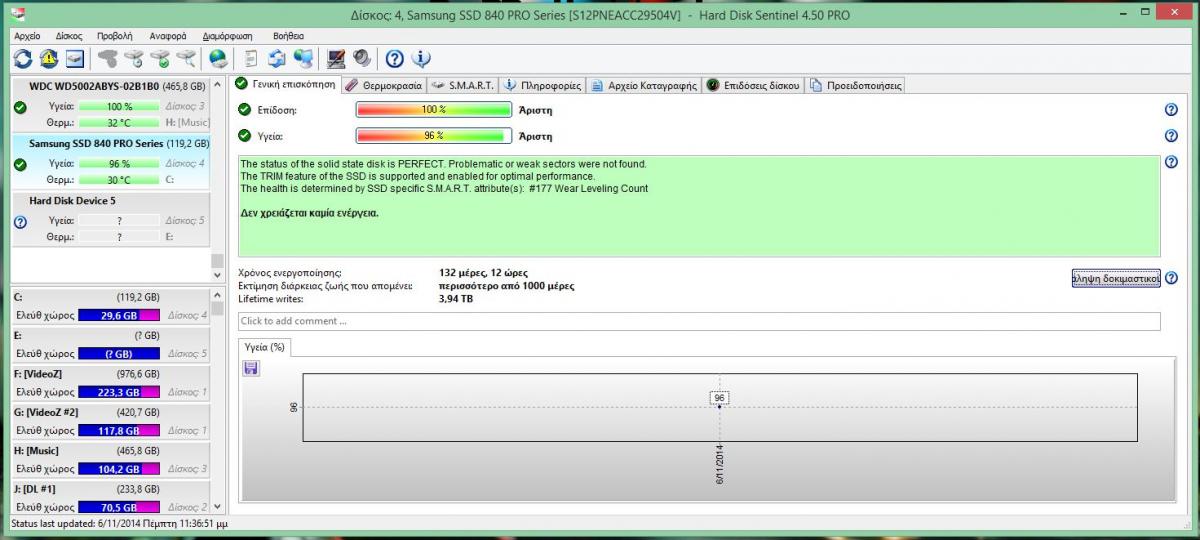1200x540 pixels.
Task: Open the Αρχείο menu
Action: coord(27,35)
